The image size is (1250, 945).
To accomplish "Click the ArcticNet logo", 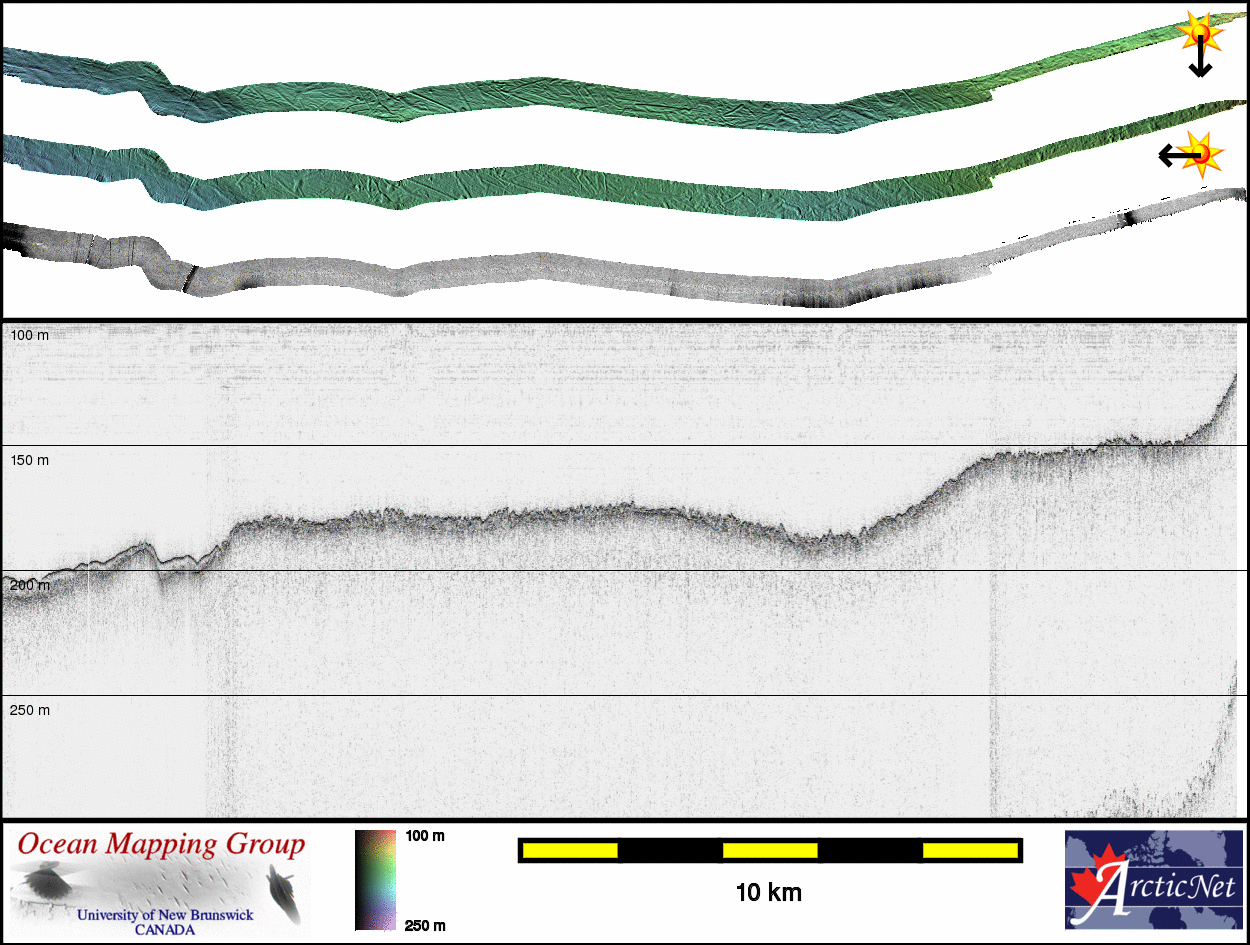I will [1154, 880].
